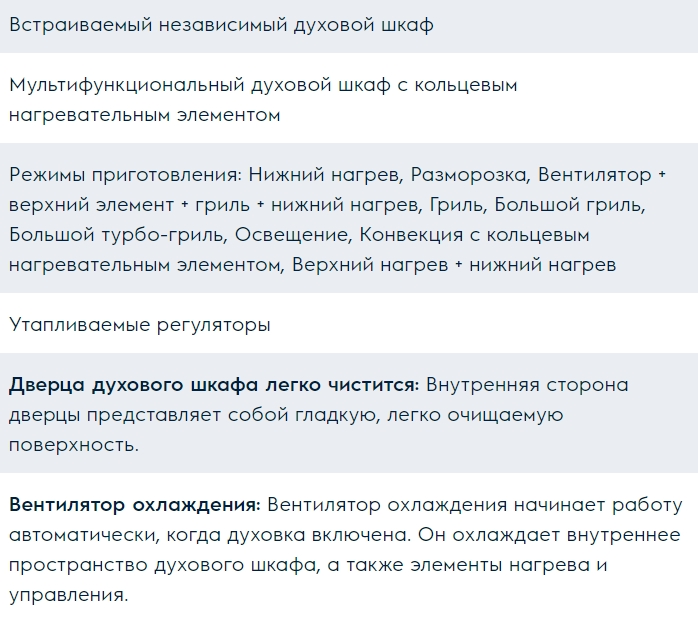Click bold heading 'Дверца духового шкафа легко чистится:'
The width and height of the screenshot is (698, 641).
(214, 384)
